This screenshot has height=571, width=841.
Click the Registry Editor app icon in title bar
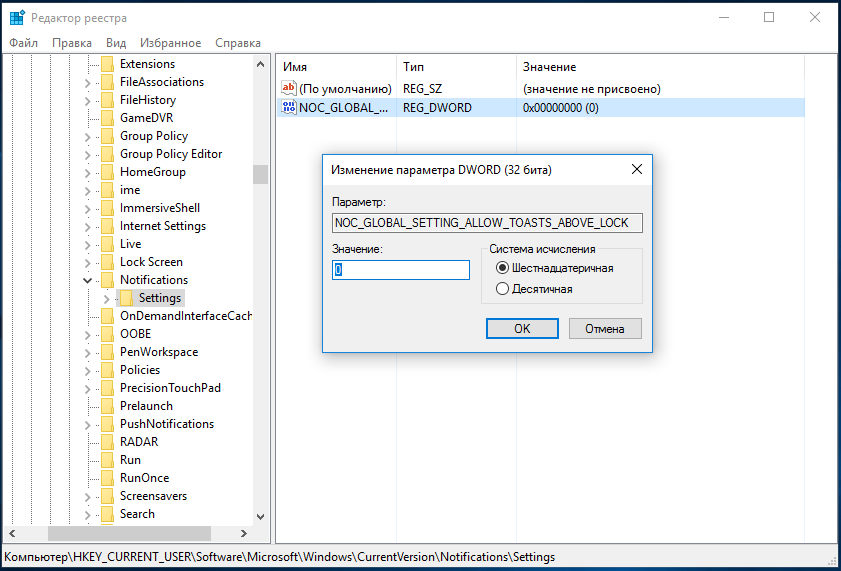tap(17, 18)
